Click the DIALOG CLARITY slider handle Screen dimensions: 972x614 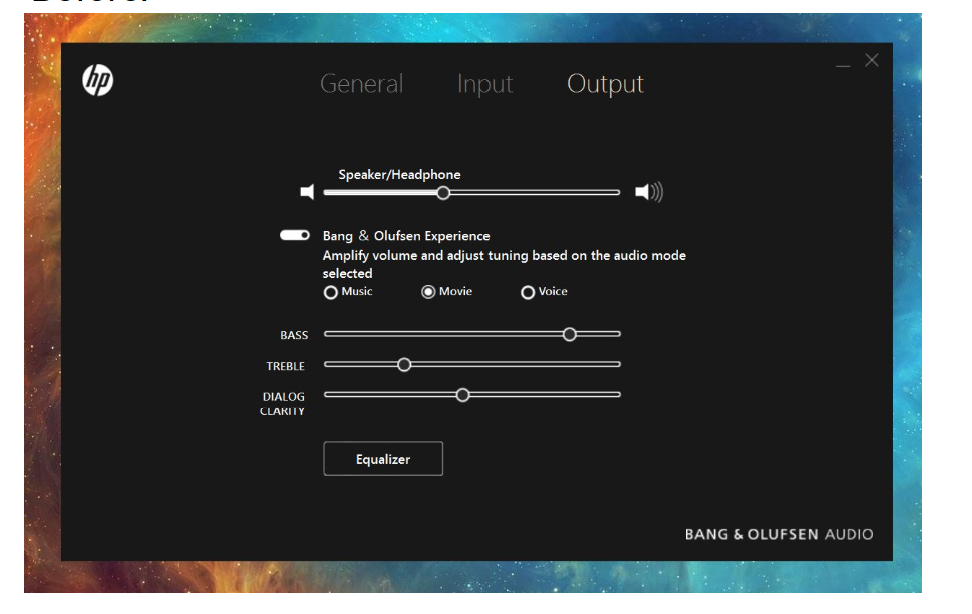point(462,395)
